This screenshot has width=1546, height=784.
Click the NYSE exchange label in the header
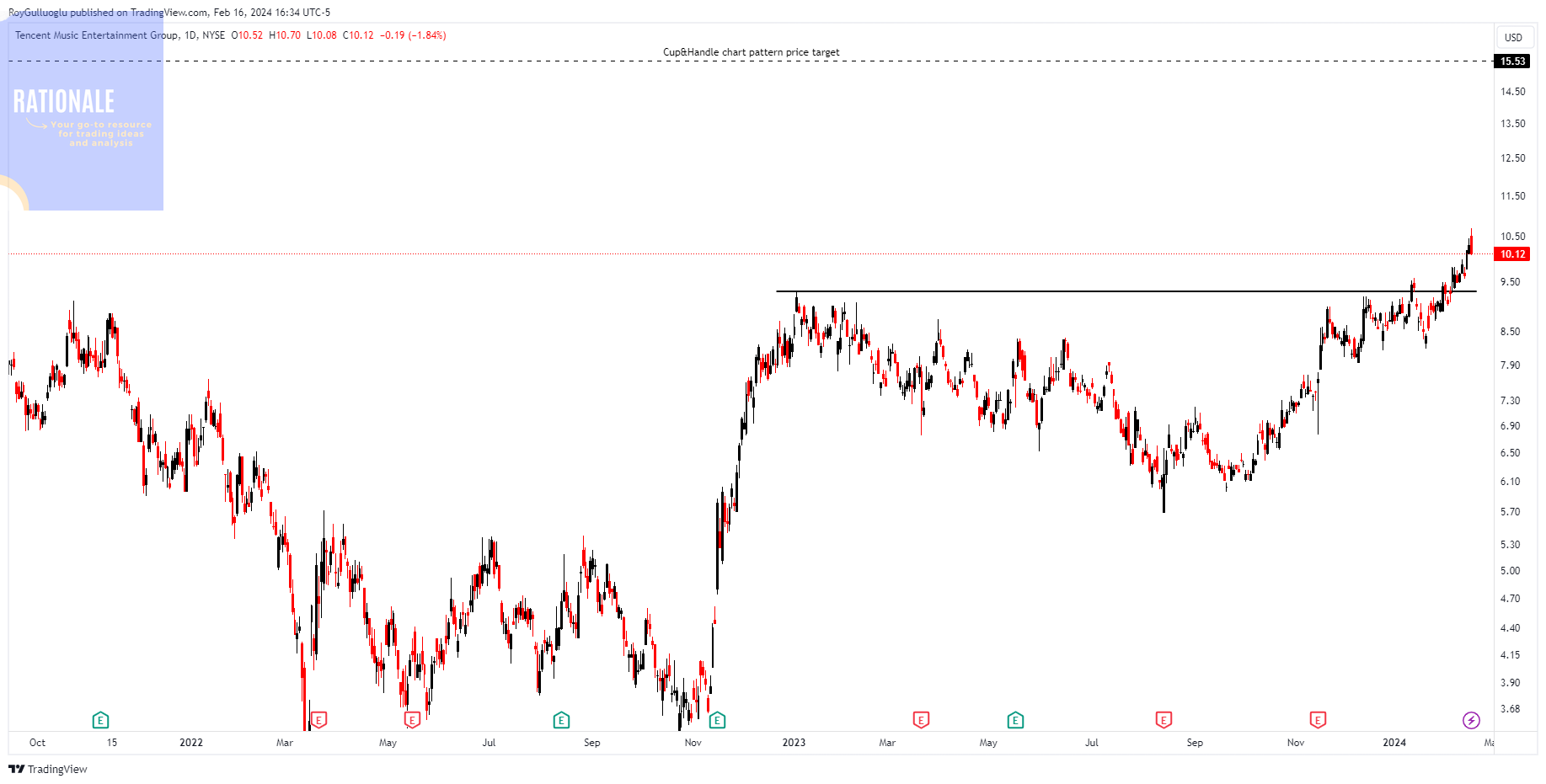pos(214,35)
